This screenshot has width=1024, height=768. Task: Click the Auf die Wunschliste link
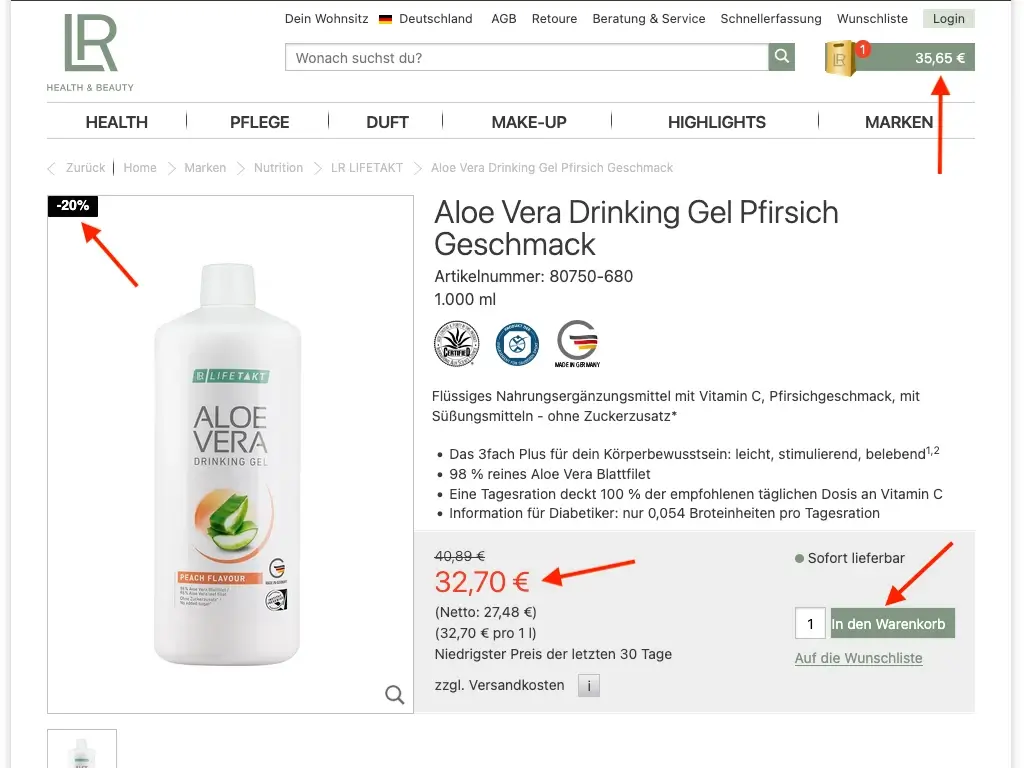(x=858, y=658)
